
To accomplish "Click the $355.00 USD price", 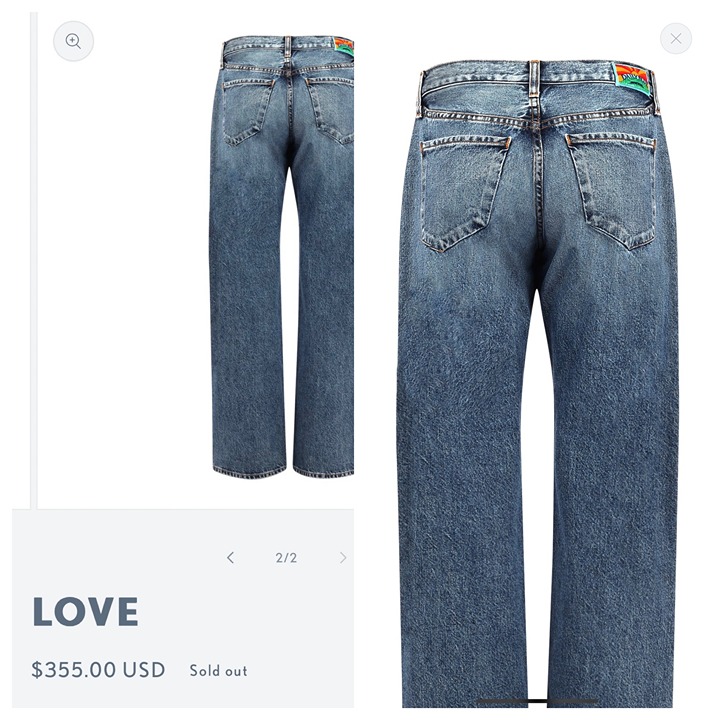I will pyautogui.click(x=98, y=670).
